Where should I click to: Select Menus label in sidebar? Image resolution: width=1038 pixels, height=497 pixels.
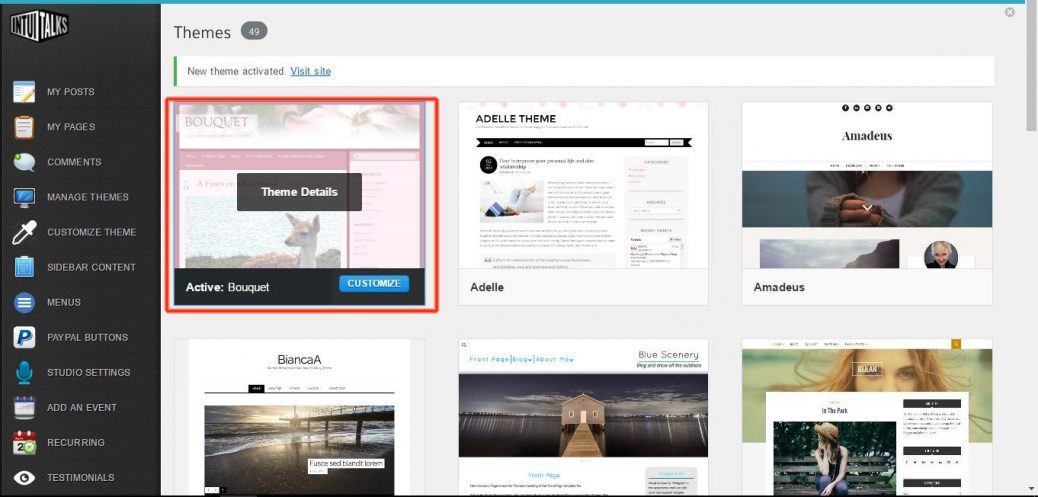point(64,302)
